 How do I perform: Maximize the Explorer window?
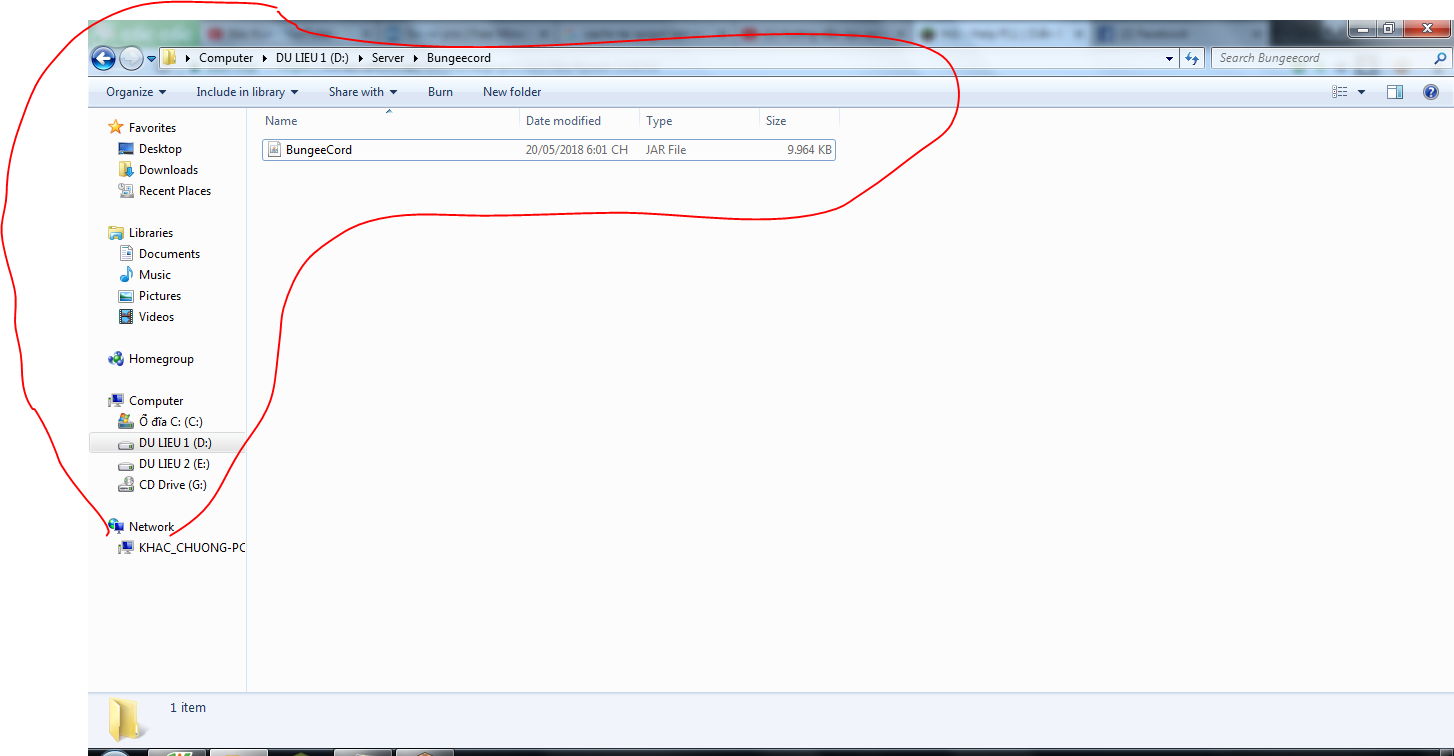point(1390,29)
